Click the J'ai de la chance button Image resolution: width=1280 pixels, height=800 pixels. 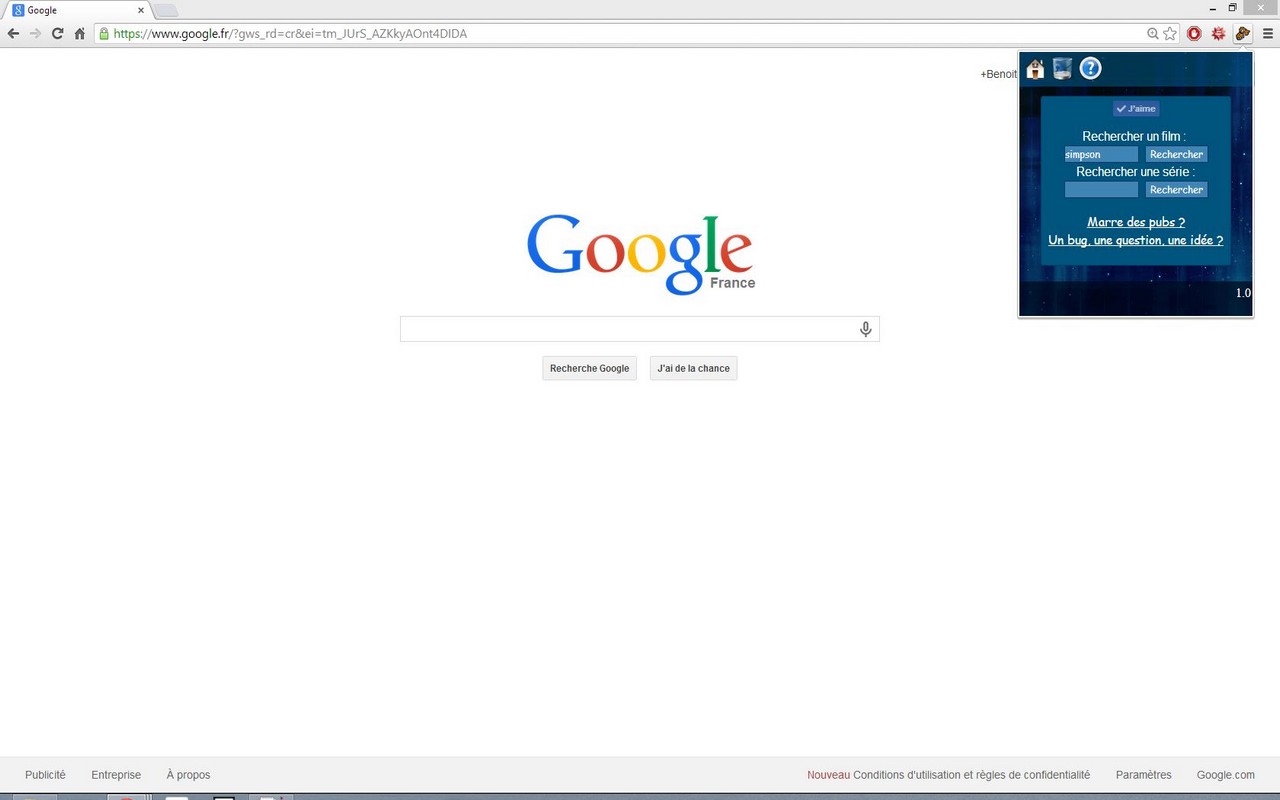click(693, 368)
